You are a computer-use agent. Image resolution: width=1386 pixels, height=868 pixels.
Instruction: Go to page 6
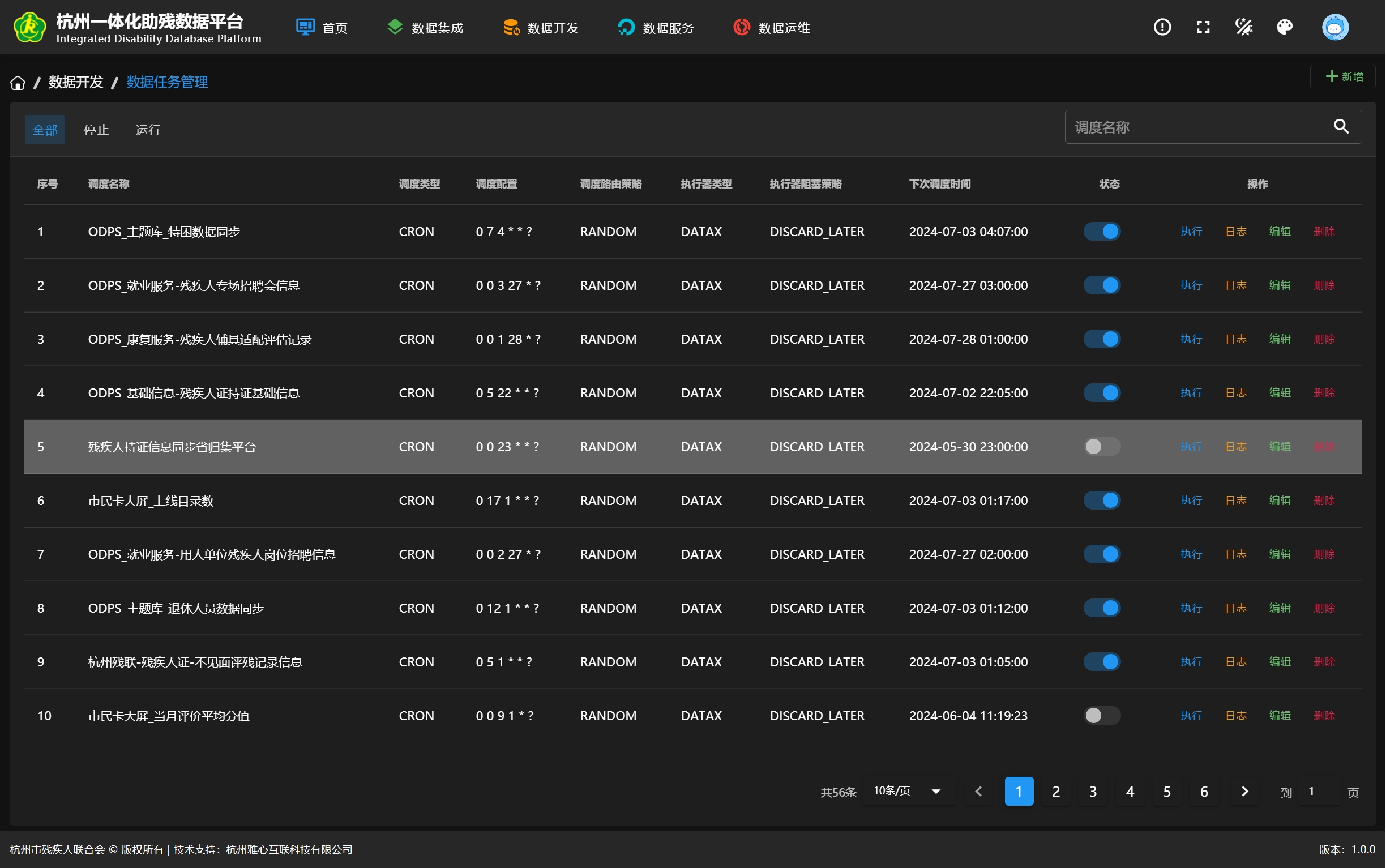(x=1205, y=792)
